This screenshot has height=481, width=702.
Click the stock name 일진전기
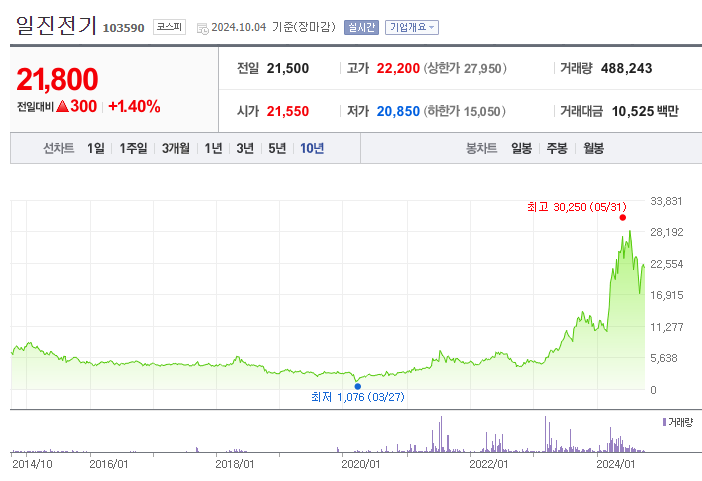point(56,25)
